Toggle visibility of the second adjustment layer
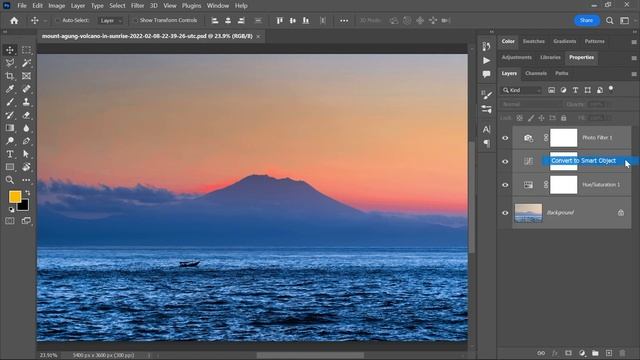 [505, 162]
